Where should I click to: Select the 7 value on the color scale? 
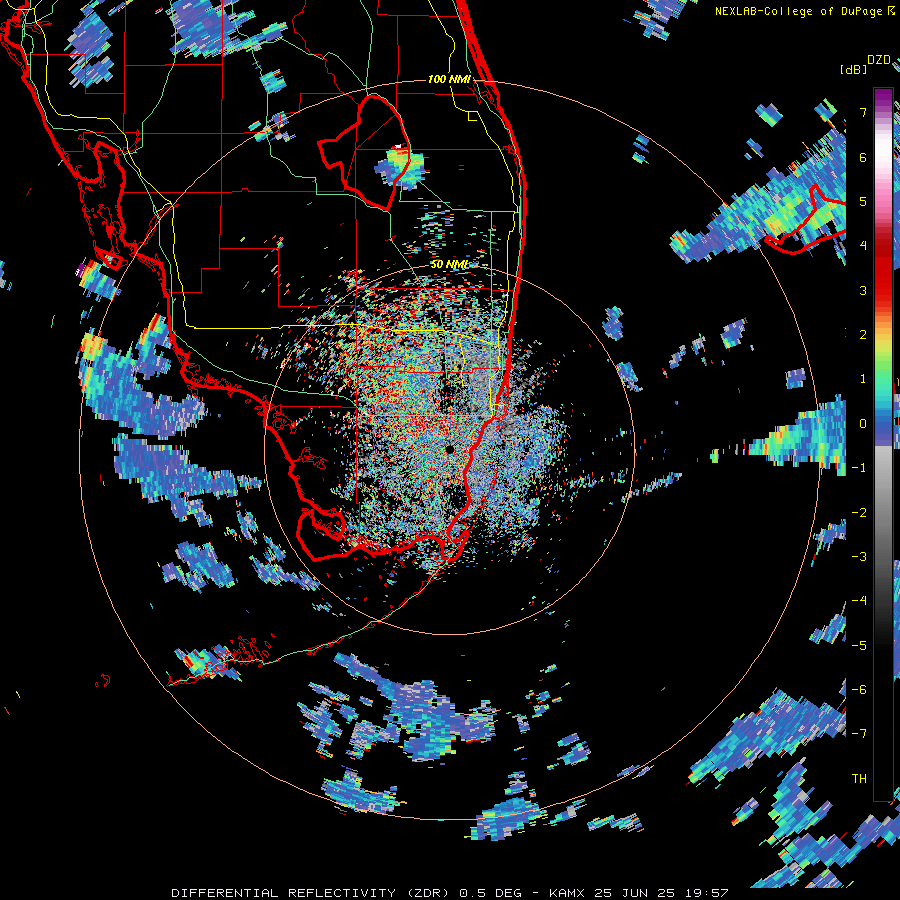tap(863, 112)
